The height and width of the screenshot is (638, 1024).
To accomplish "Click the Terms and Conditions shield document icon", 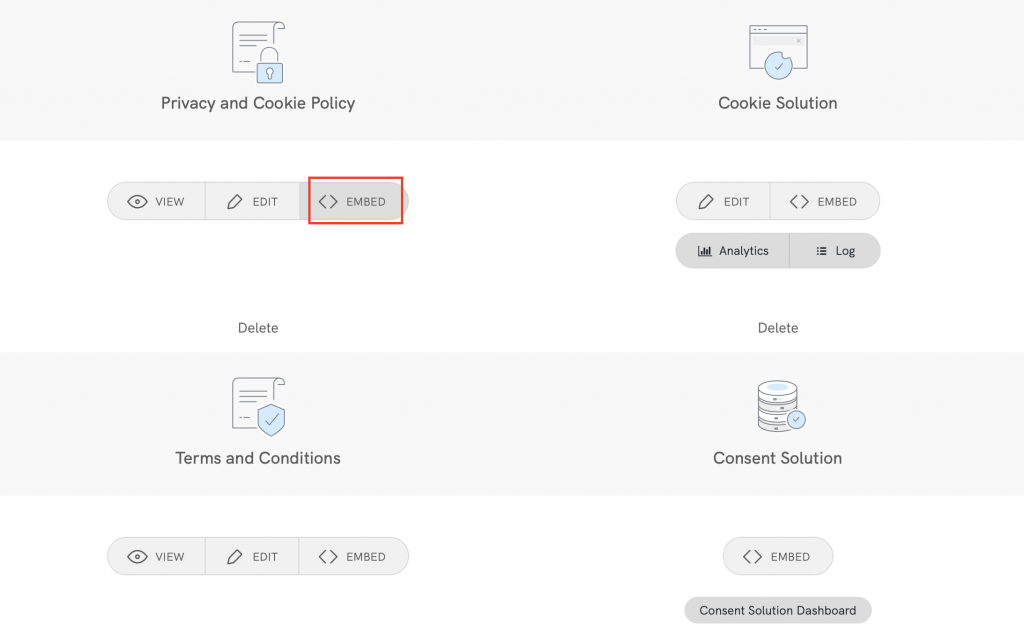I will [257, 405].
